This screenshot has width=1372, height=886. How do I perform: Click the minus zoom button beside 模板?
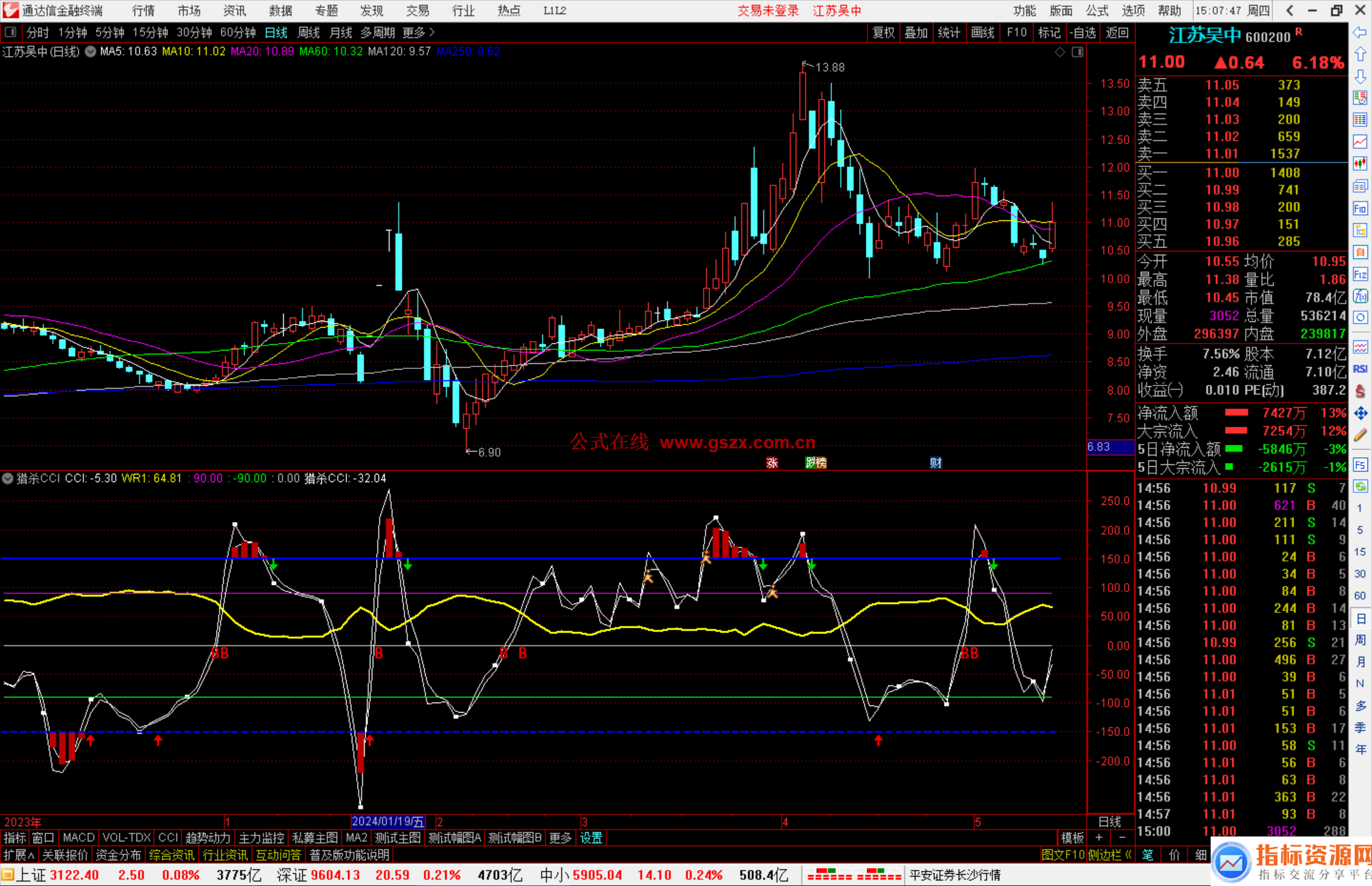tap(1122, 838)
